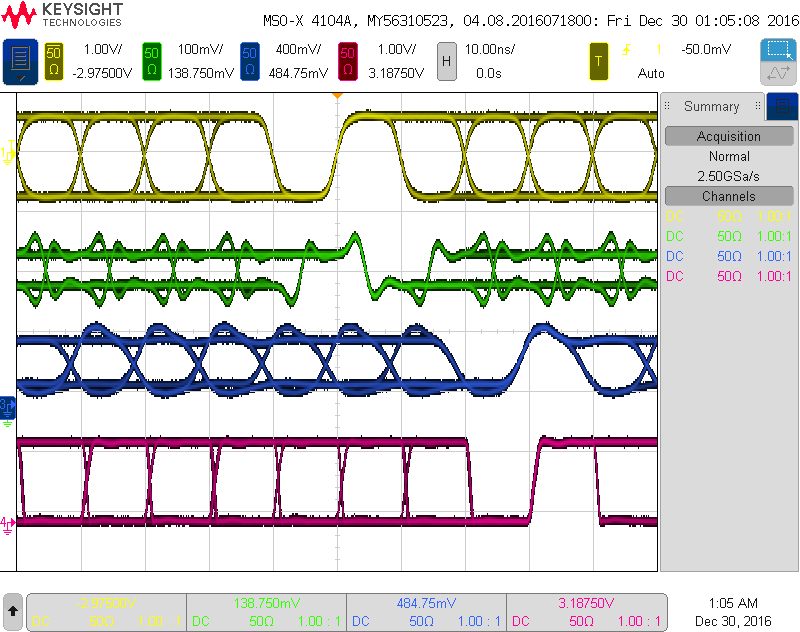
Task: Select the blue channel 3 50Ω badge
Action: (x=249, y=61)
